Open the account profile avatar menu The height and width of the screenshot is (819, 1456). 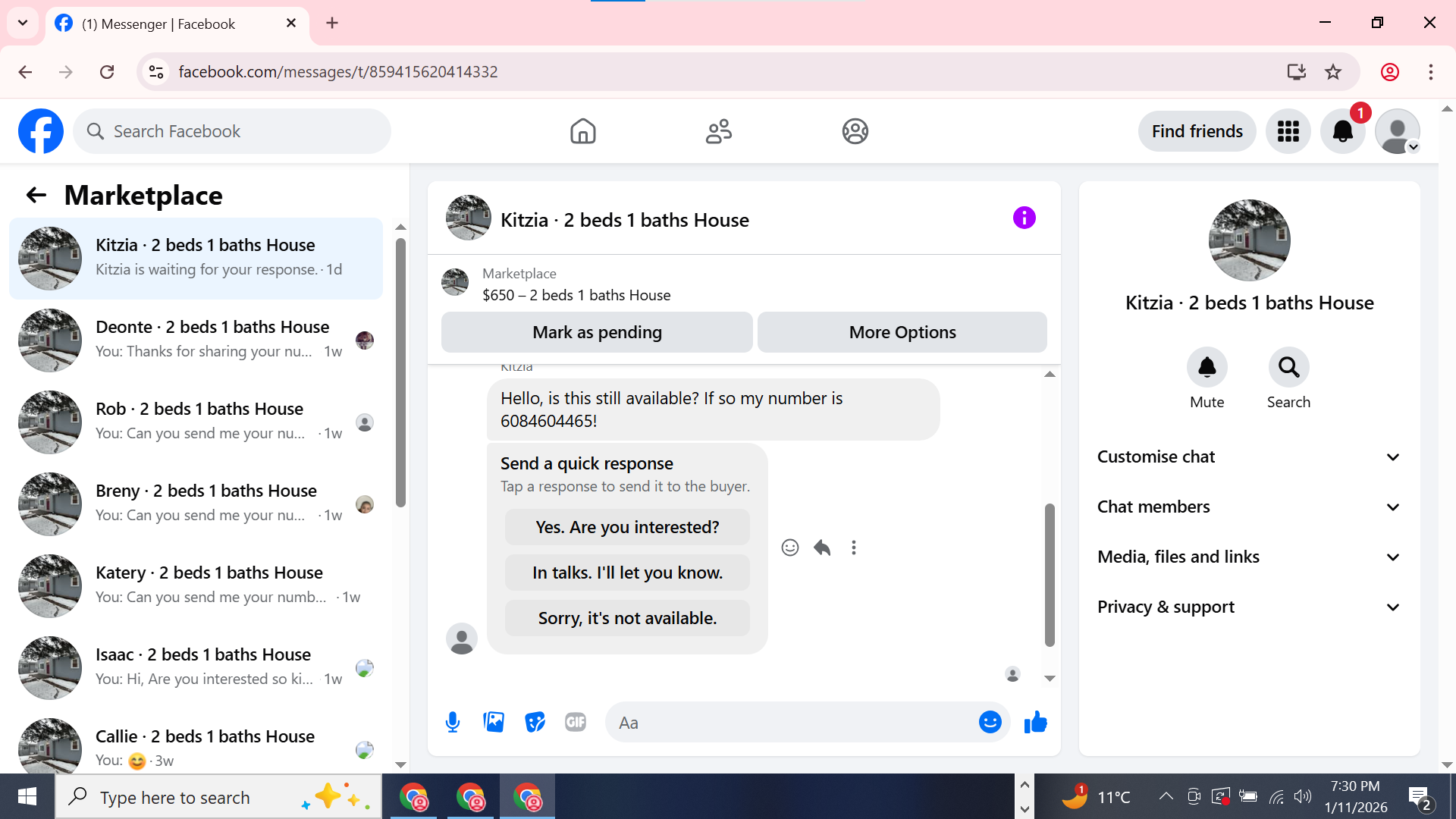click(x=1397, y=131)
